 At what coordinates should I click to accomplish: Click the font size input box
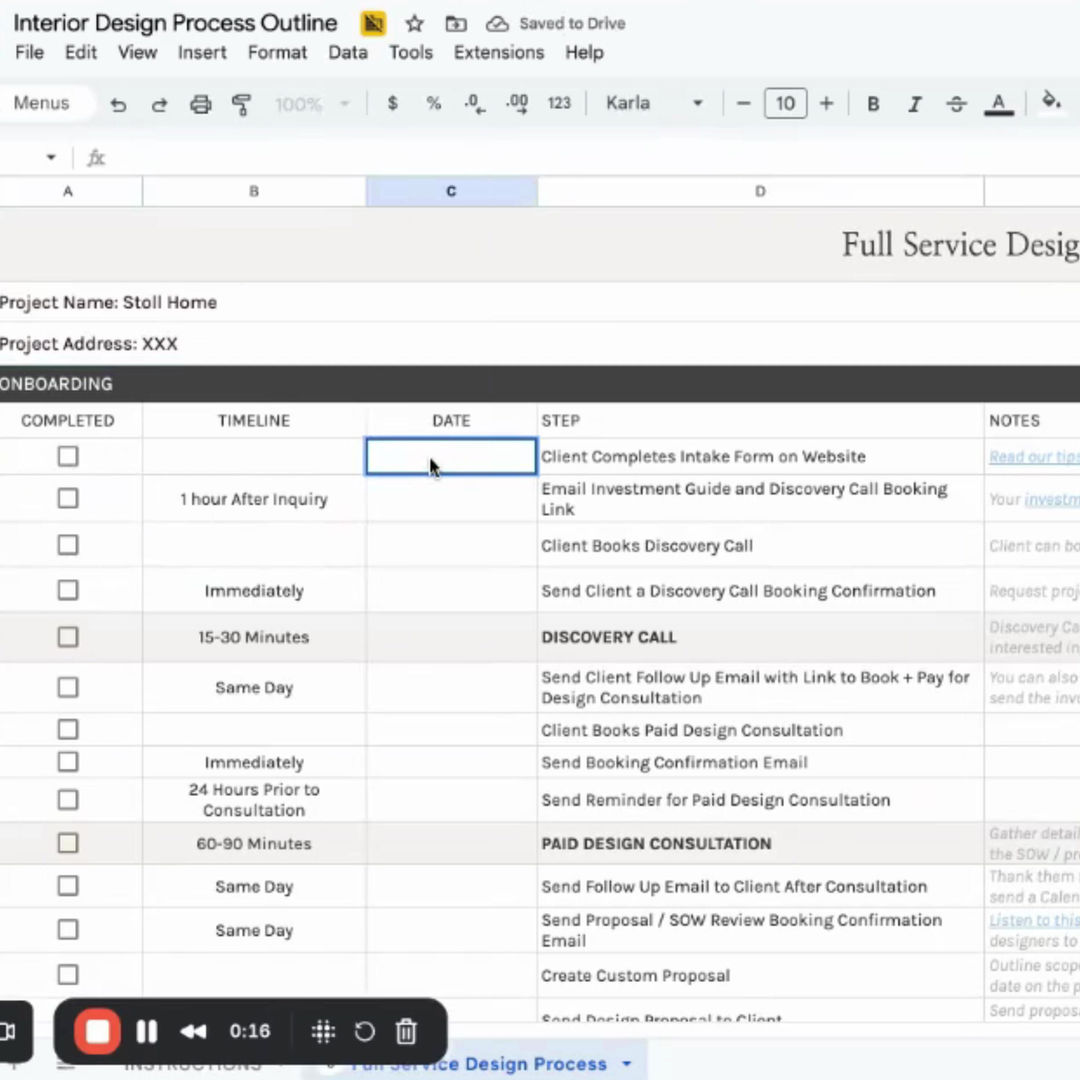click(785, 103)
